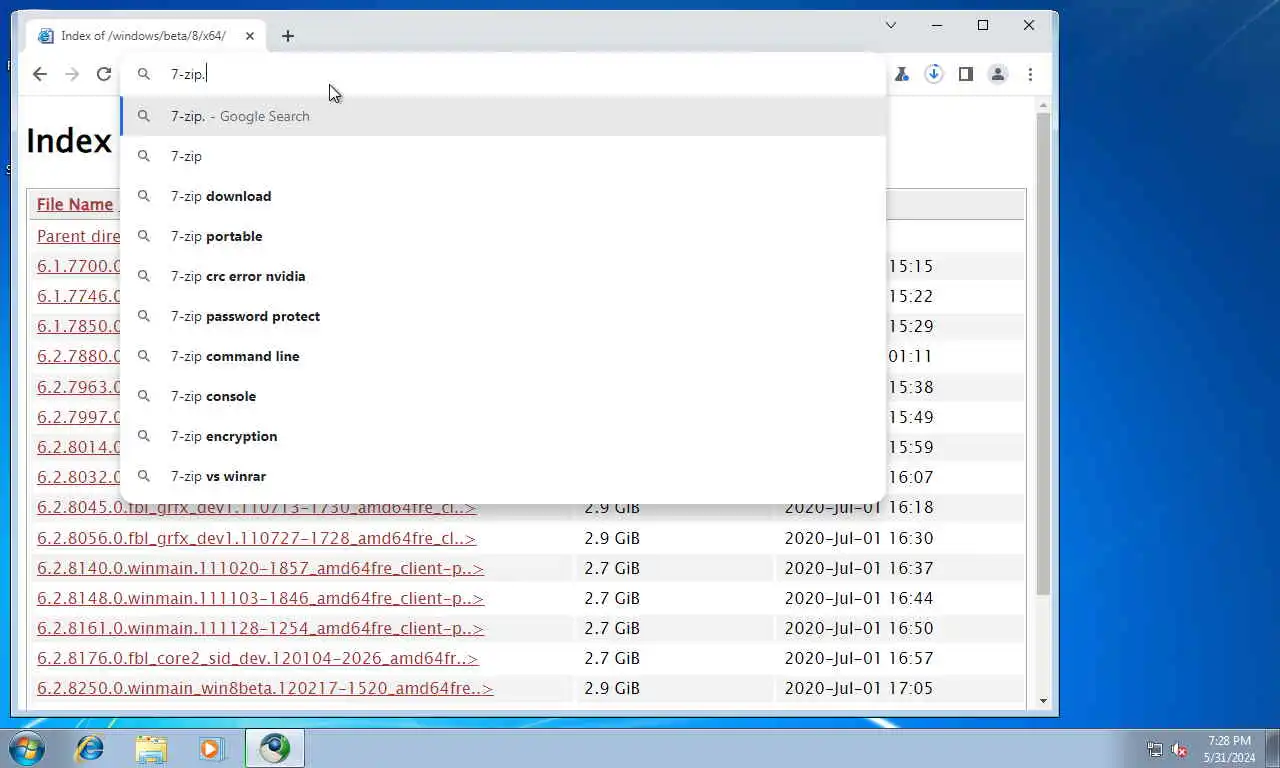Open the Chrome labs flask icon
The image size is (1280, 768).
click(x=902, y=74)
